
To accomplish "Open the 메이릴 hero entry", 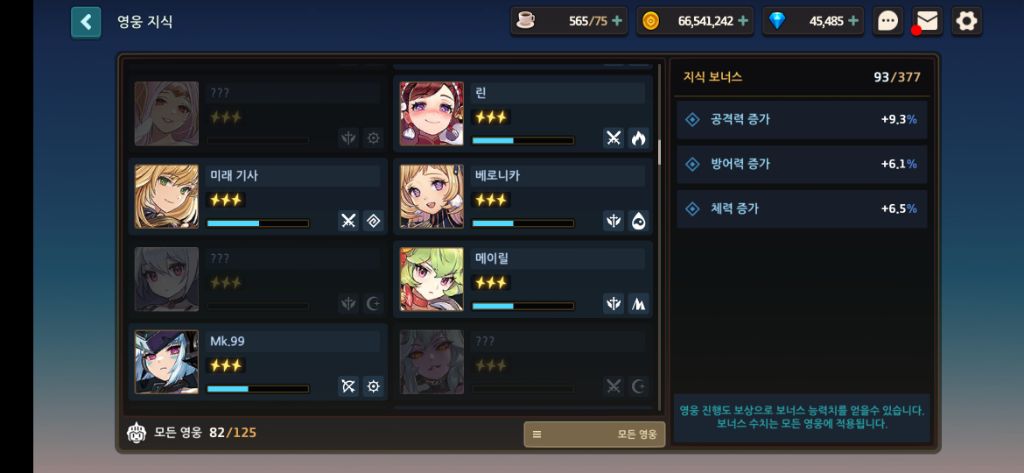I will [523, 279].
